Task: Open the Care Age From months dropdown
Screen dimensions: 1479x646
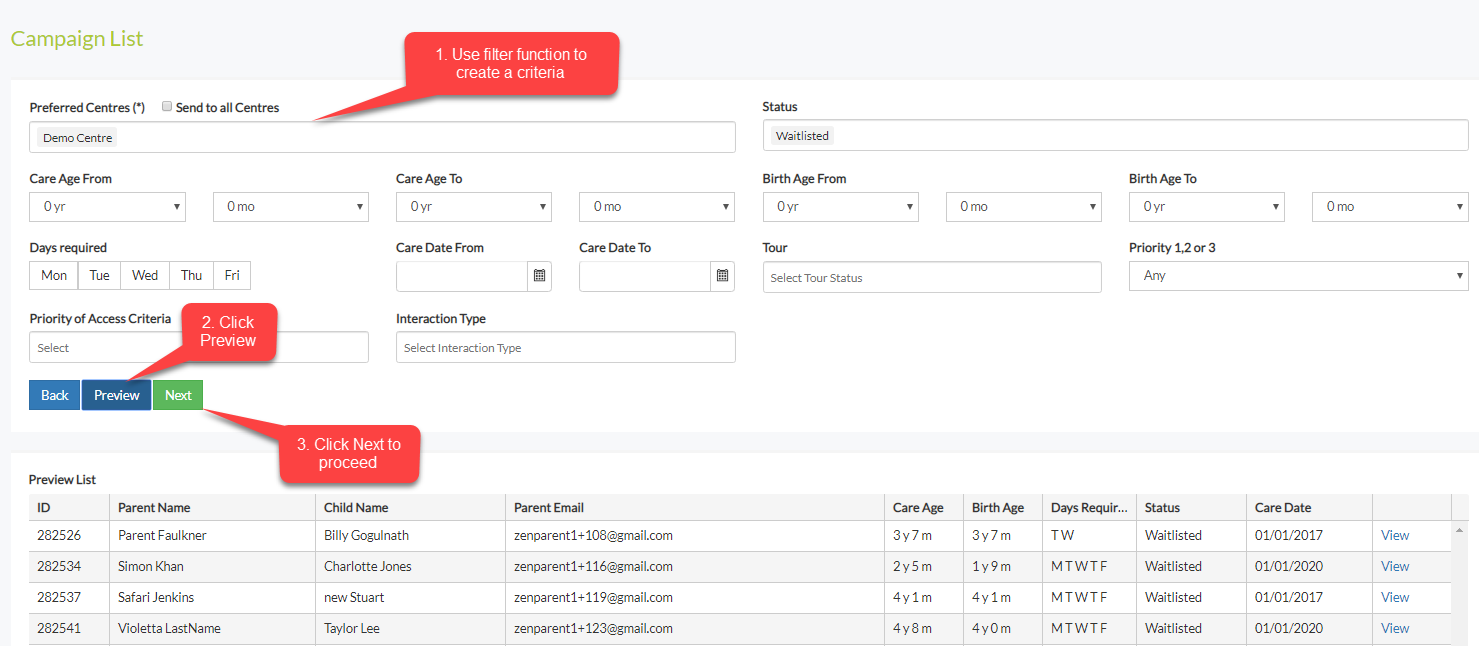Action: 291,207
